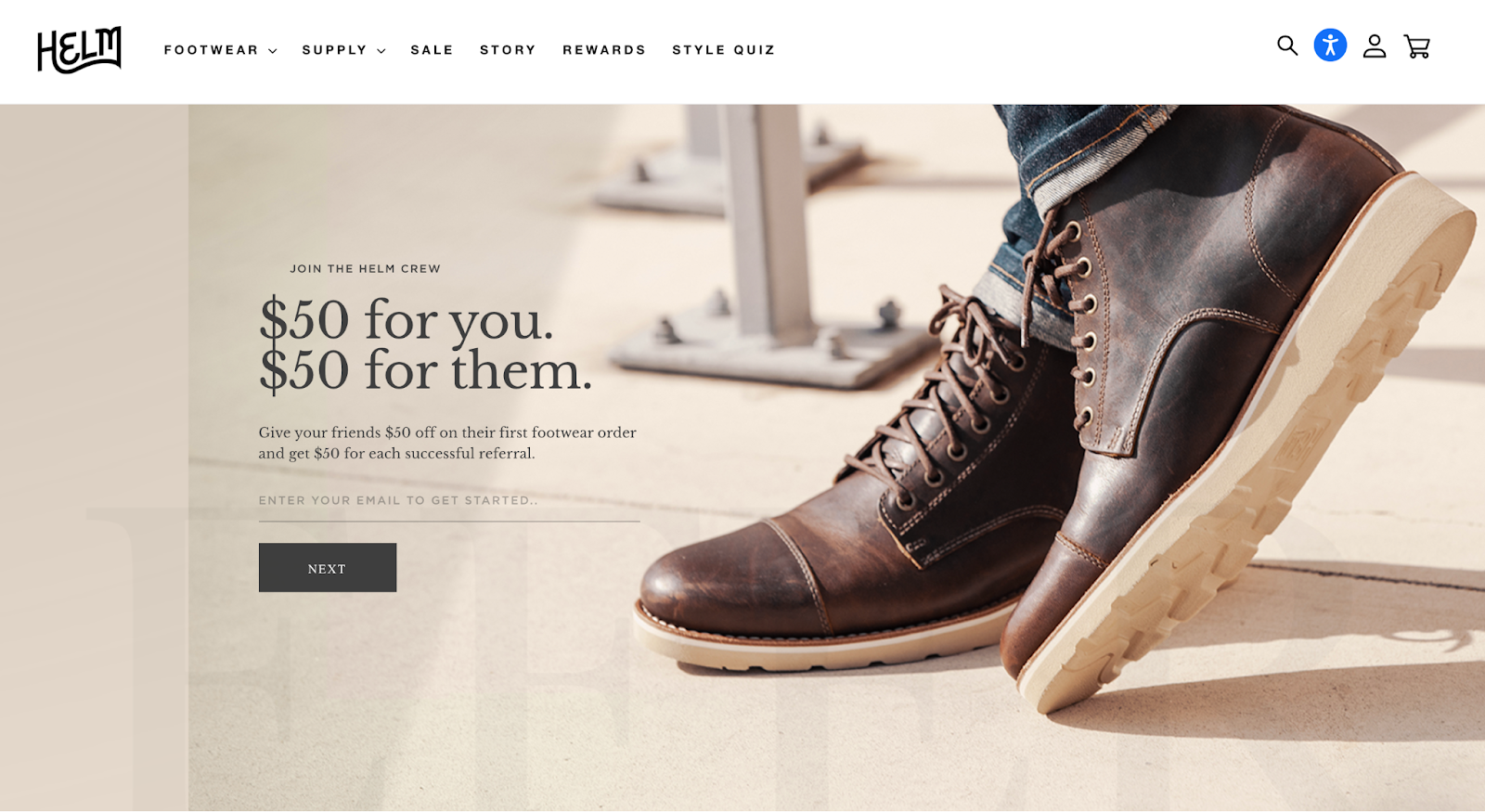The width and height of the screenshot is (1485, 812).
Task: Click the referral description paragraph
Action: [x=447, y=443]
